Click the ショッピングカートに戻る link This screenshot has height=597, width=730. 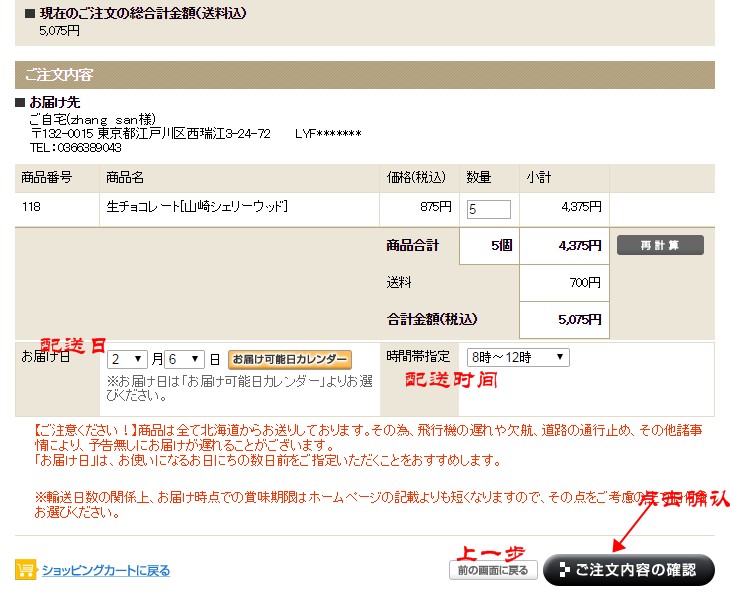[105, 571]
